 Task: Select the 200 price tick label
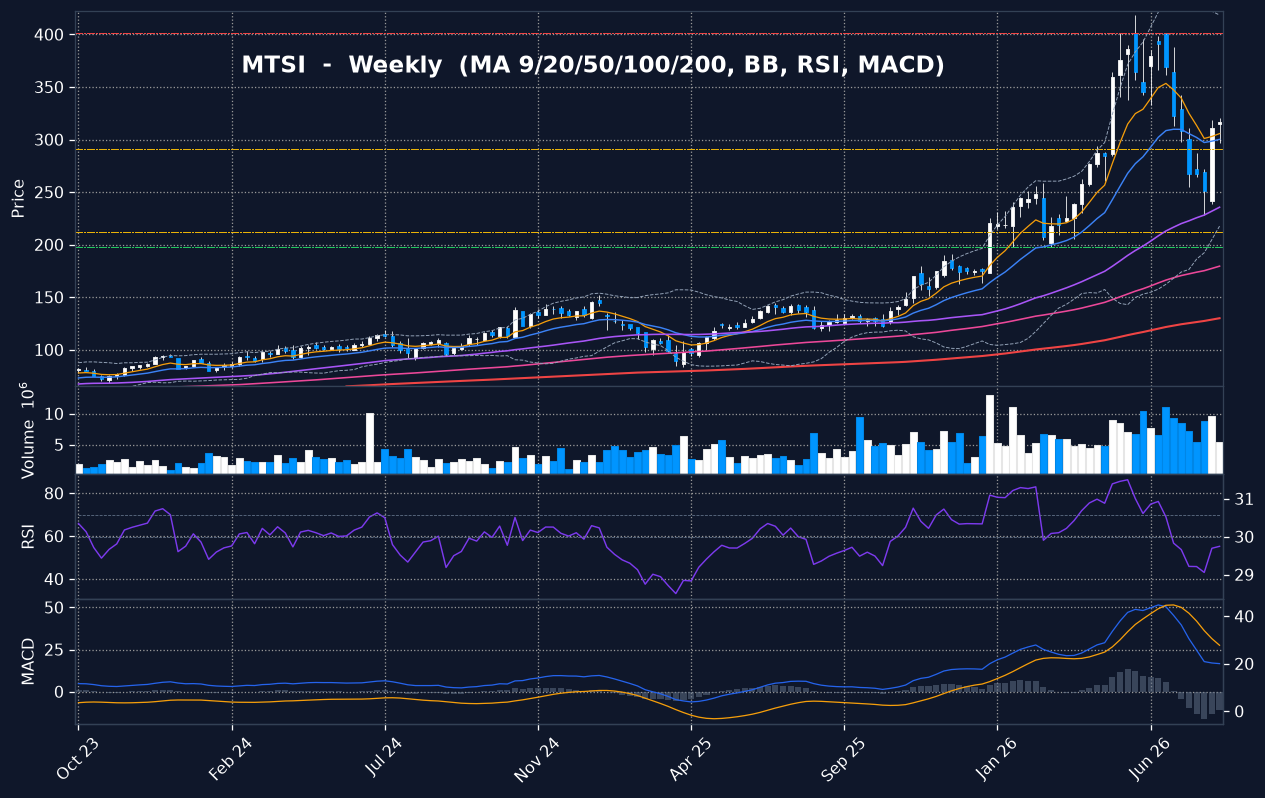50,245
